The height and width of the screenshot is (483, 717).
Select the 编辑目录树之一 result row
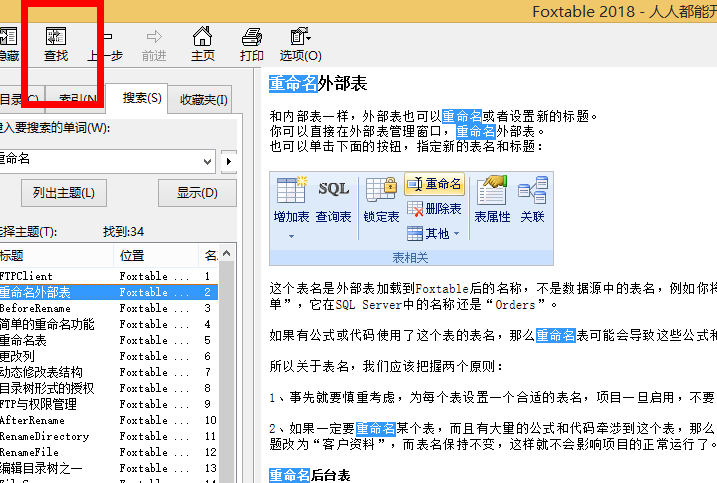pyautogui.click(x=109, y=468)
